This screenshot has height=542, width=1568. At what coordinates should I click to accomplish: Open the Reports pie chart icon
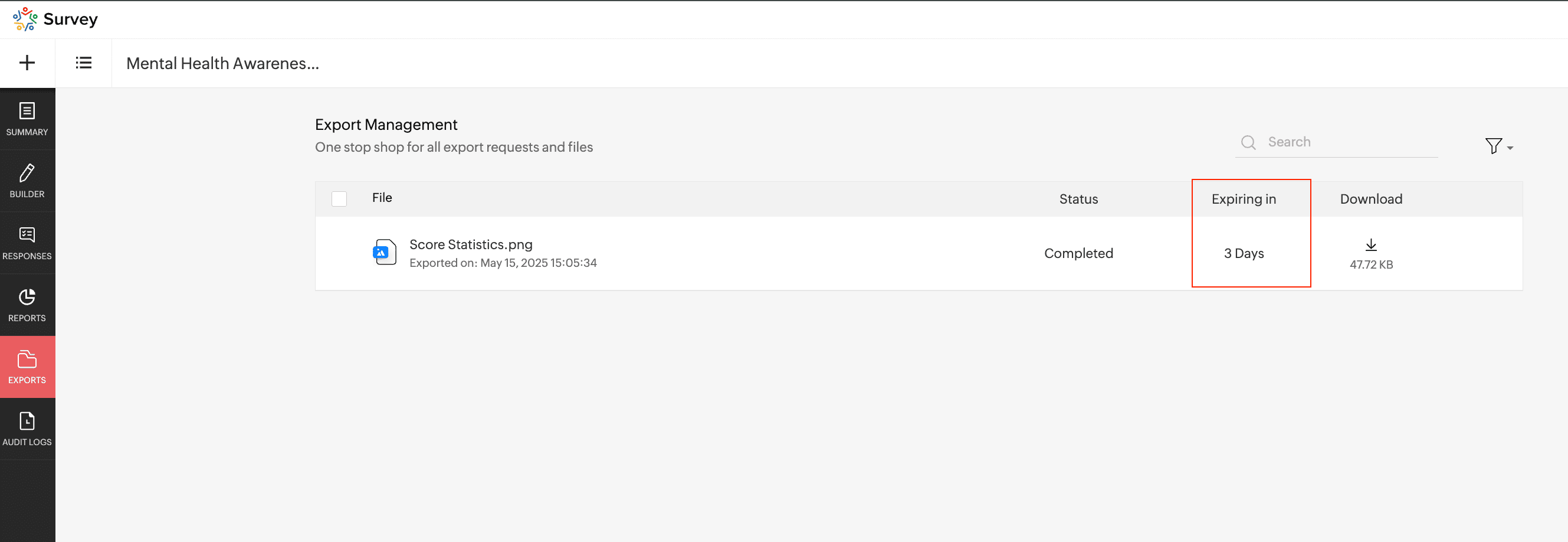[x=27, y=297]
